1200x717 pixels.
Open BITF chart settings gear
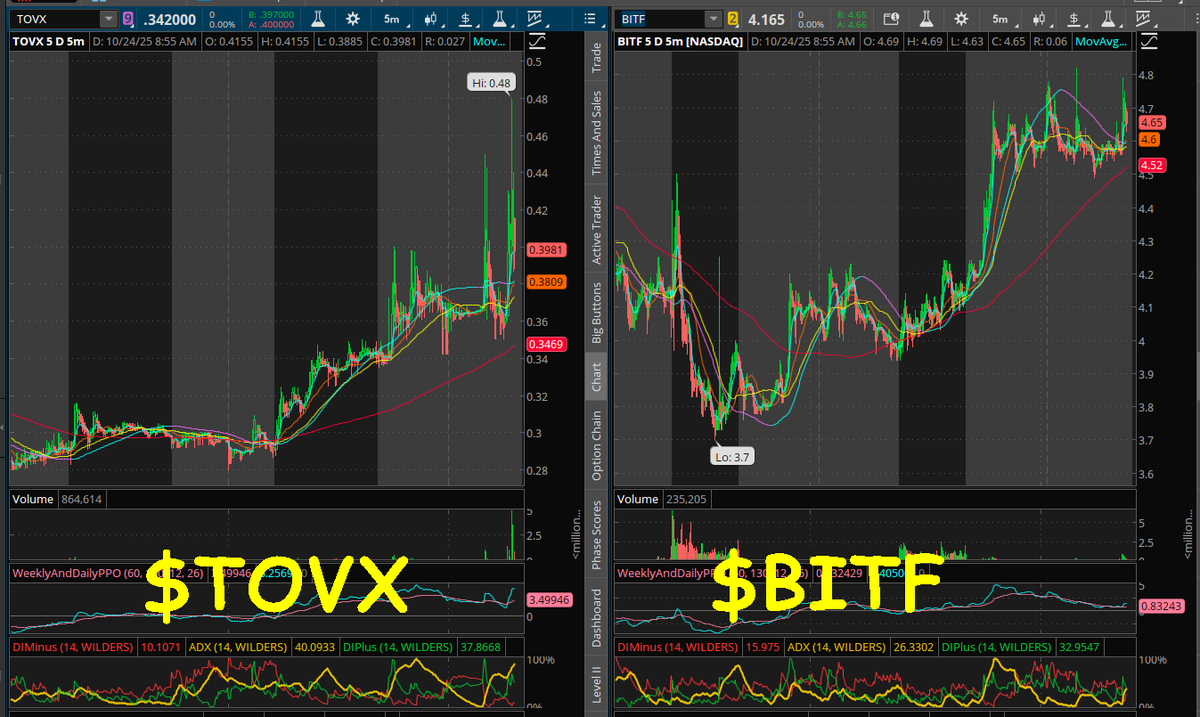coord(961,19)
